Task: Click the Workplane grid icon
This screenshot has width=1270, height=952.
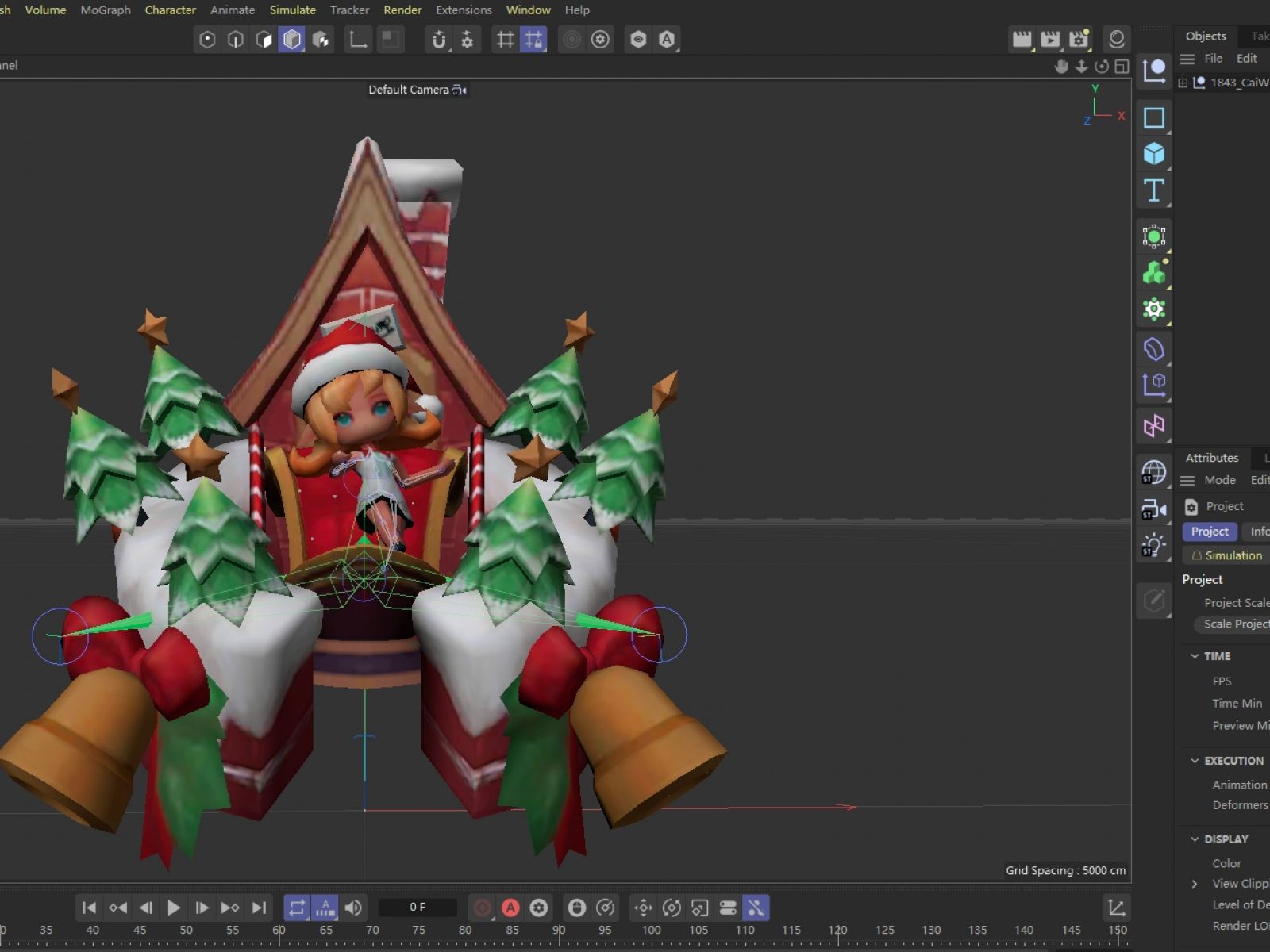Action: point(505,40)
